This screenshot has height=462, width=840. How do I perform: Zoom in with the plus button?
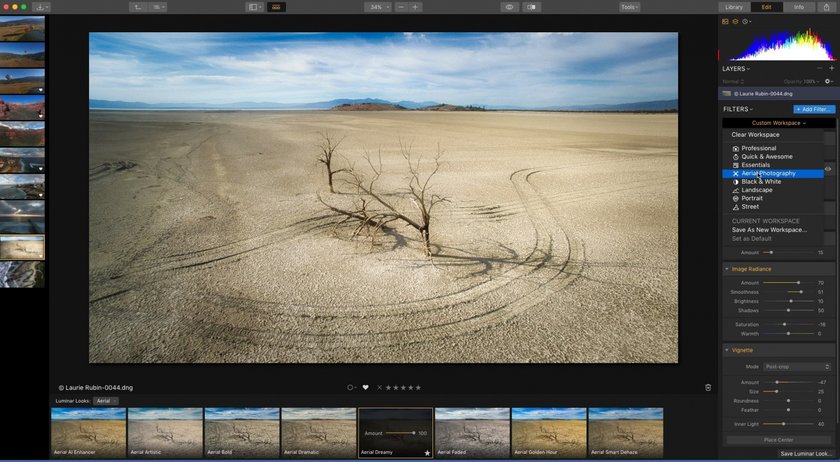(x=415, y=7)
